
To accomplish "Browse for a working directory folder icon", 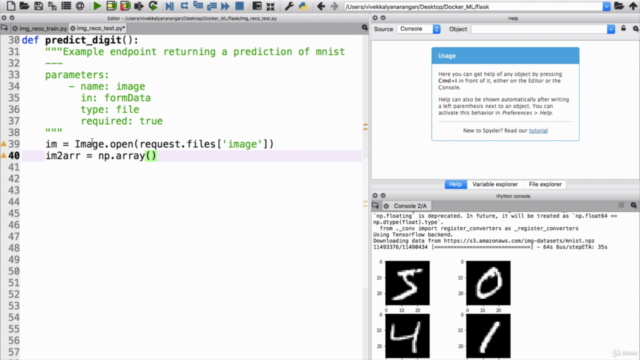I will click(619, 6).
